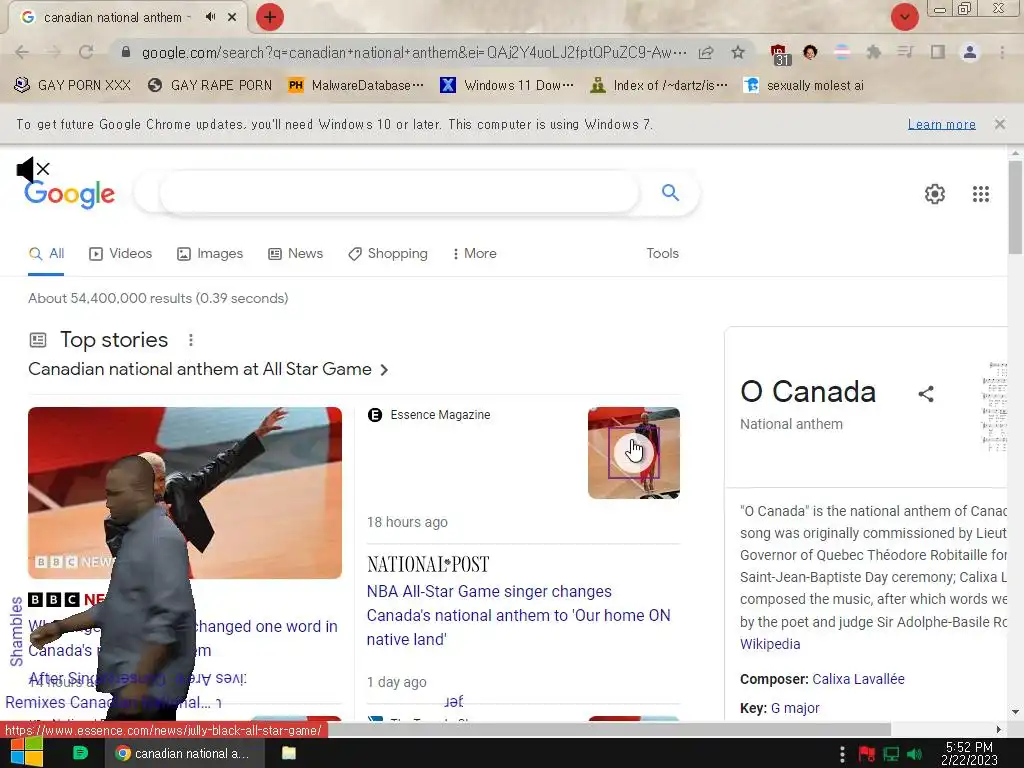Open the search Tools options
The height and width of the screenshot is (768, 1024).
[x=662, y=253]
